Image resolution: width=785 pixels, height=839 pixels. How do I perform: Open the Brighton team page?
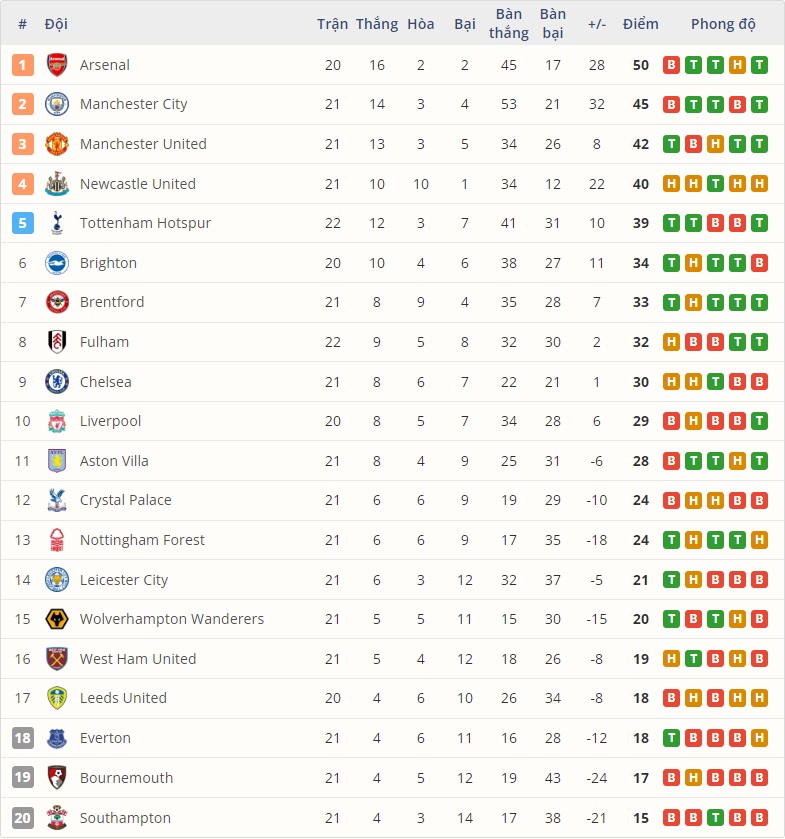point(108,262)
